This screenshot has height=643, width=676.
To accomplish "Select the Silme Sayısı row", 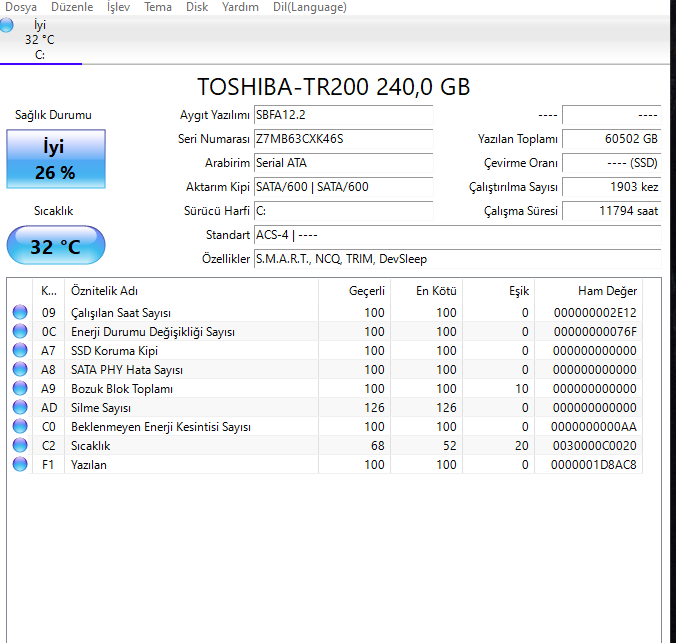I will pos(325,407).
